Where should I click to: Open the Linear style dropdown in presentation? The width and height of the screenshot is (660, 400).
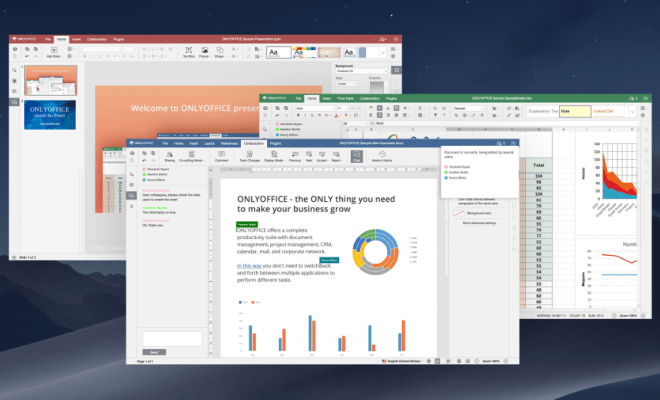click(347, 84)
